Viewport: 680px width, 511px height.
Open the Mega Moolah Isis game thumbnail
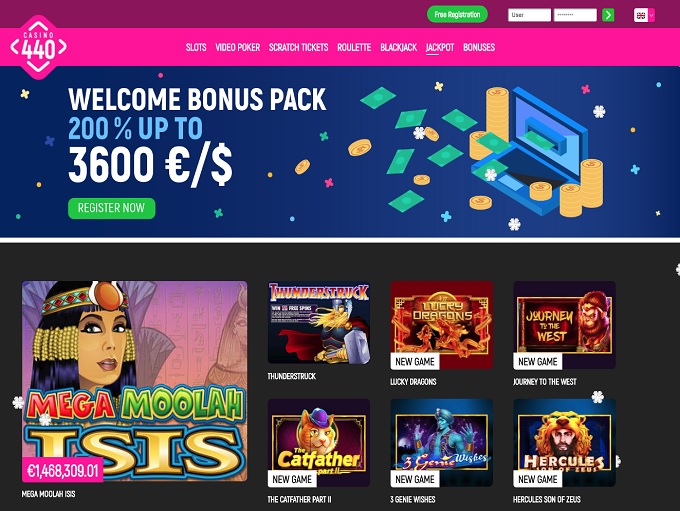tap(134, 381)
